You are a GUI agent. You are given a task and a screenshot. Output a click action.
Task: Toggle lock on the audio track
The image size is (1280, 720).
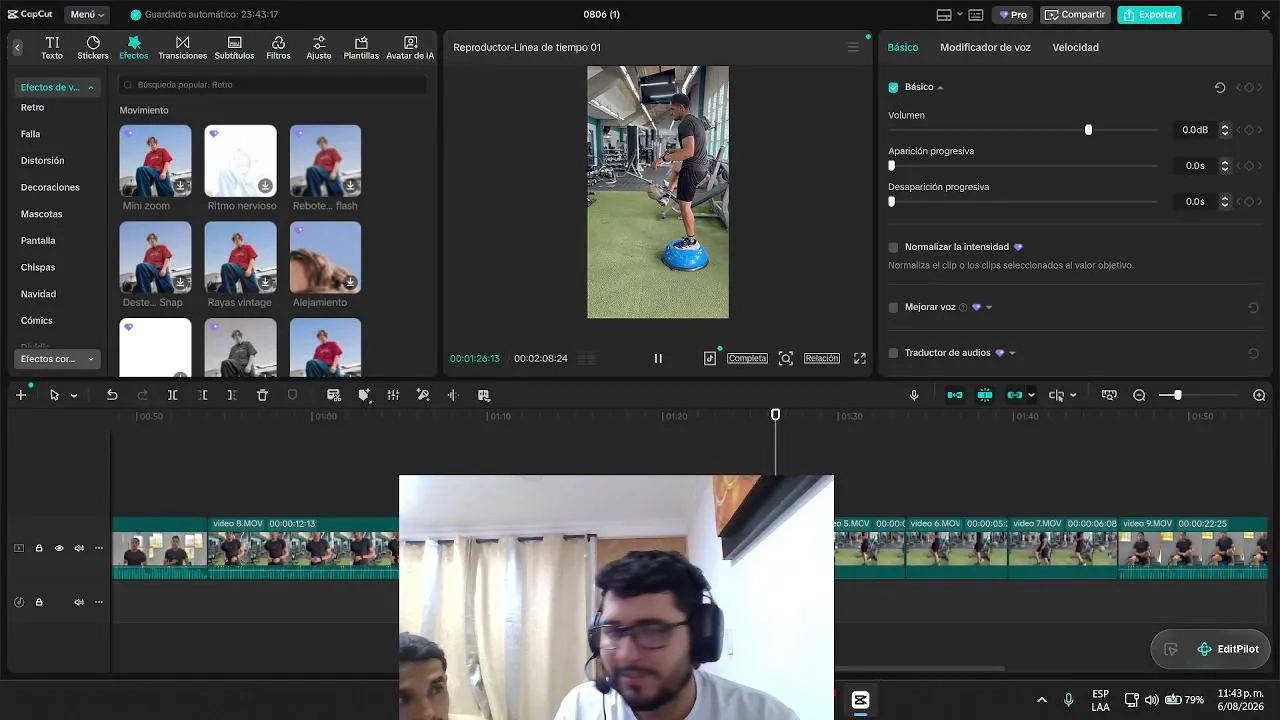39,602
